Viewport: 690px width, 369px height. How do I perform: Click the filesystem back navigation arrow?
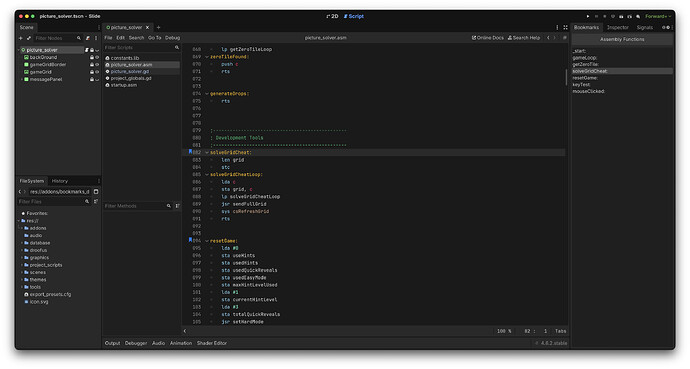point(20,192)
